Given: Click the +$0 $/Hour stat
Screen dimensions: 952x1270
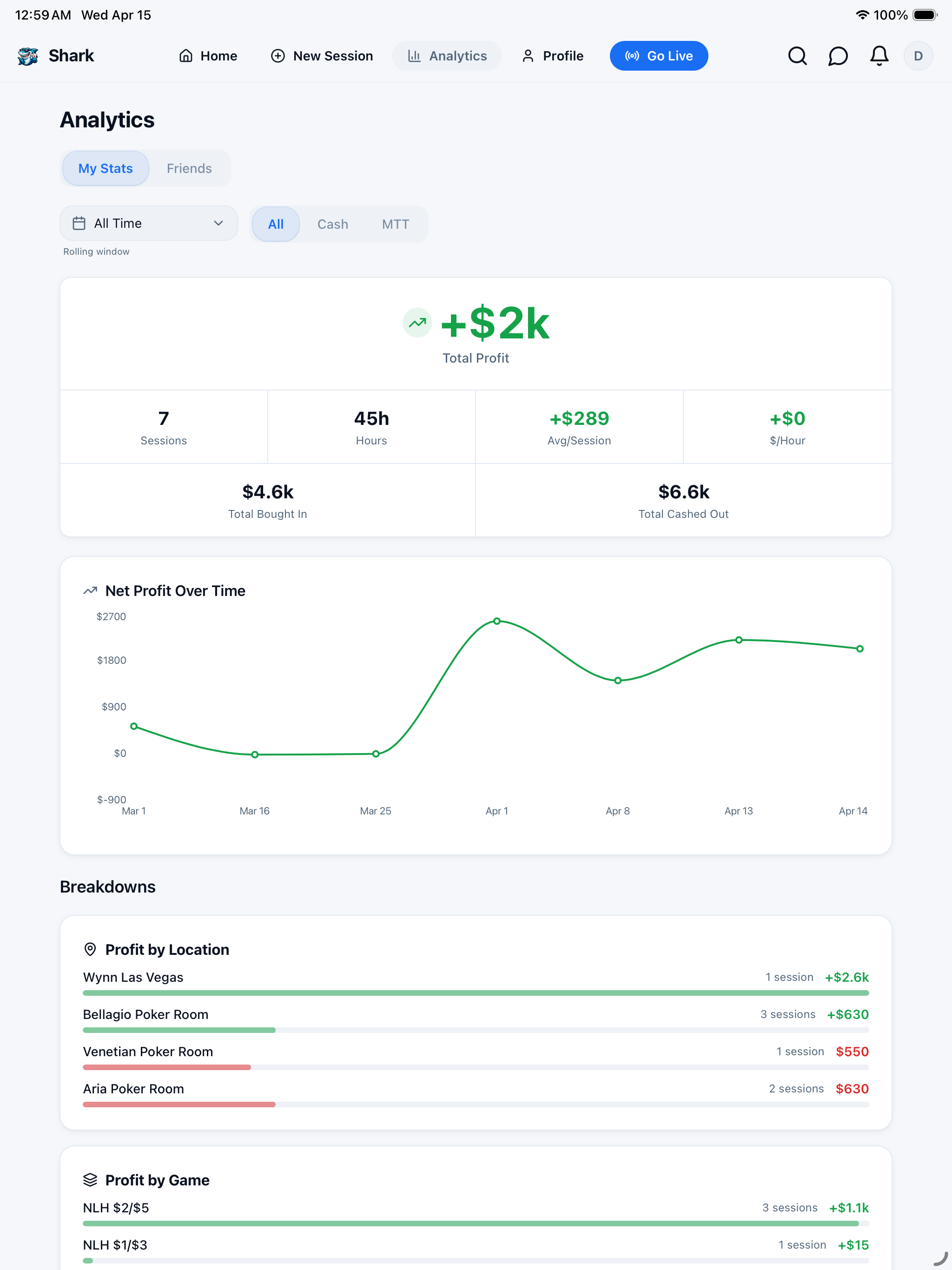Looking at the screenshot, I should [787, 427].
